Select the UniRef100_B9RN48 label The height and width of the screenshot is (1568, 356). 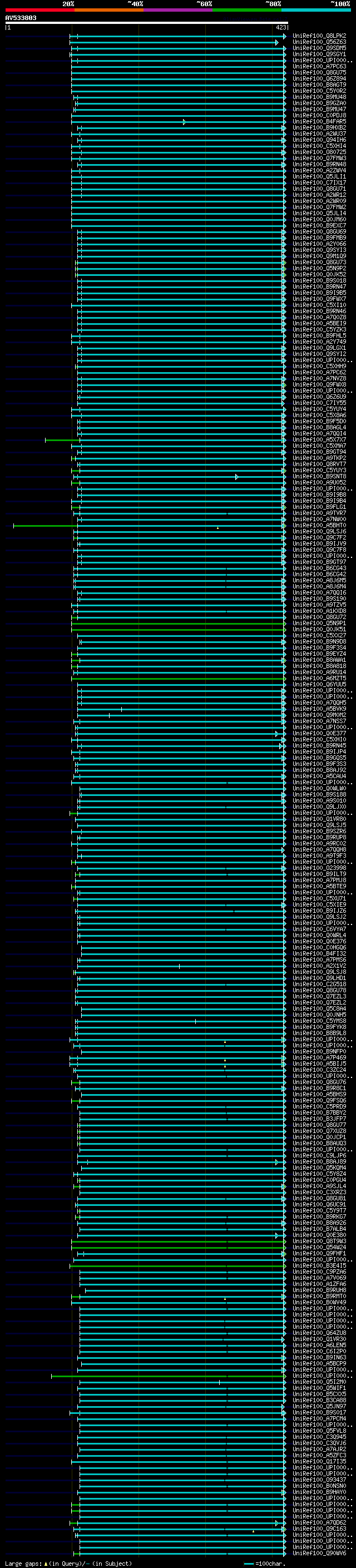point(319,164)
